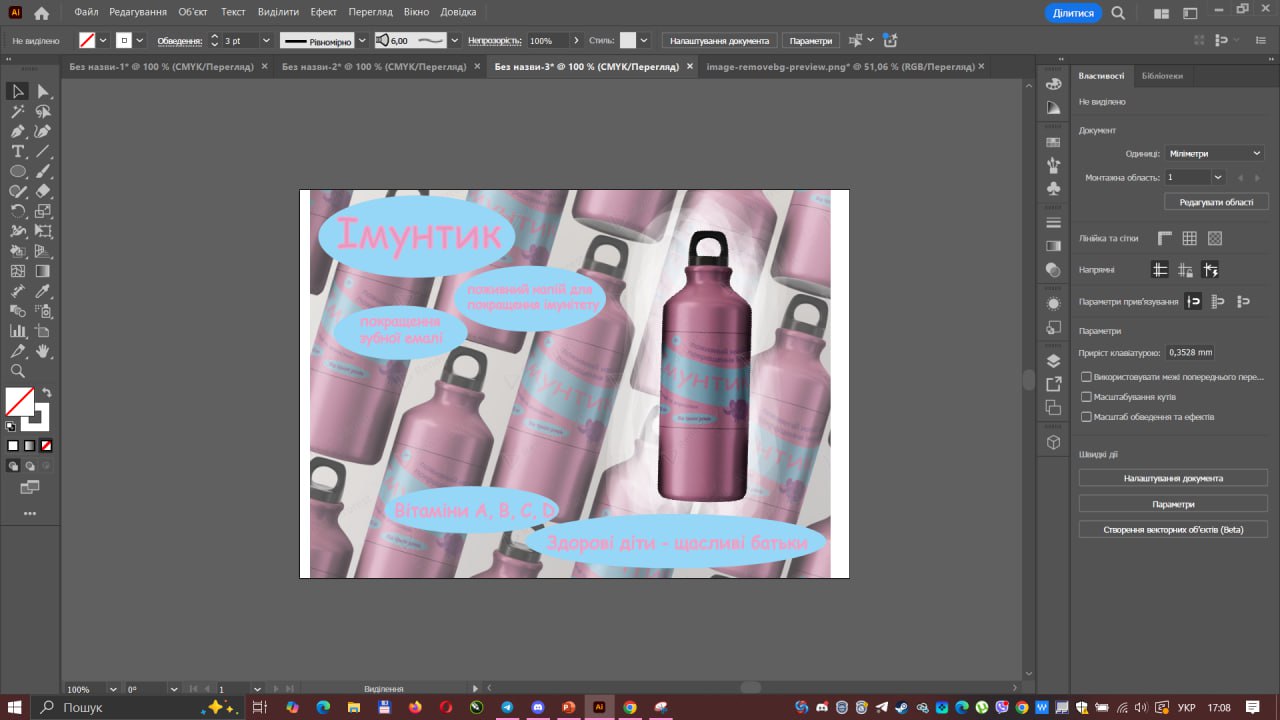The height and width of the screenshot is (720, 1280).
Task: Select the Zoom tool
Action: (18, 371)
